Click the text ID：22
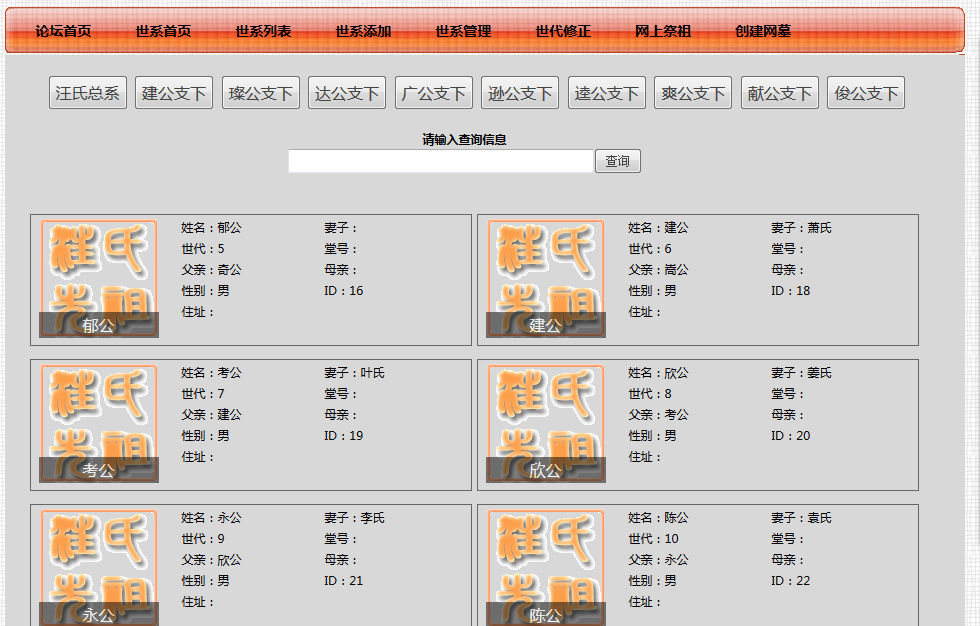980x626 pixels. [790, 581]
